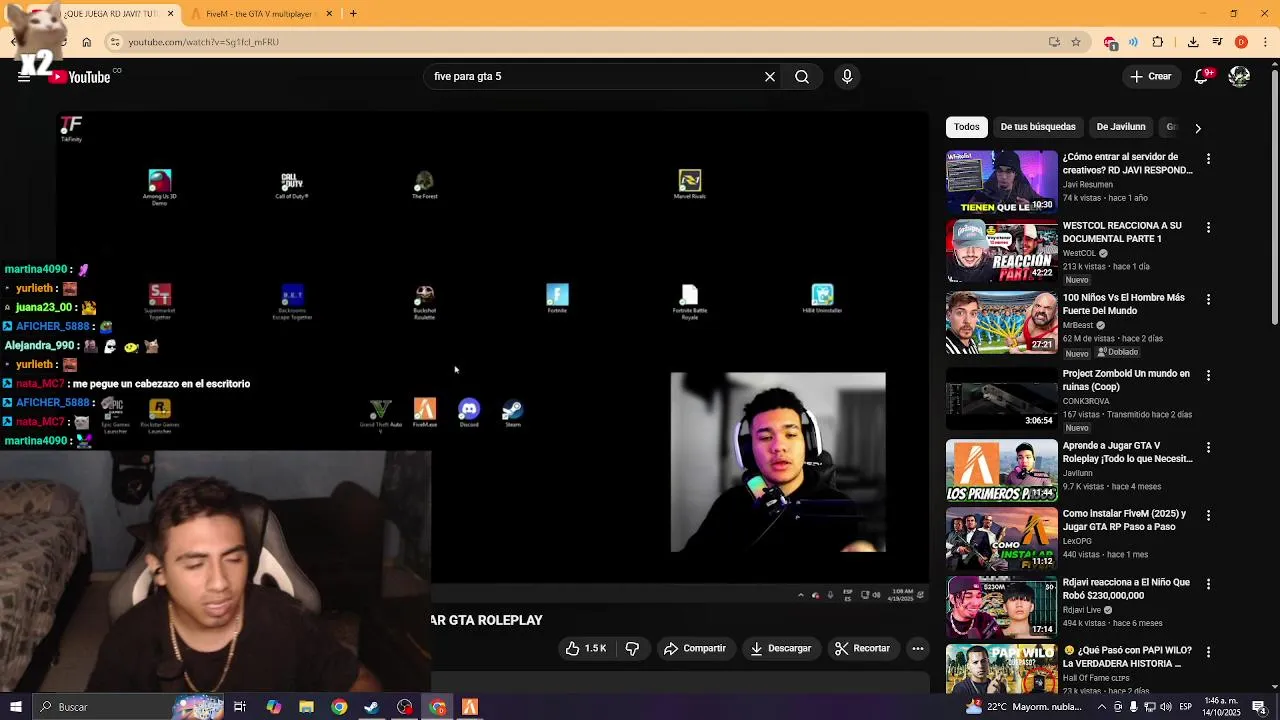Open Task View on the taskbar

[240, 707]
